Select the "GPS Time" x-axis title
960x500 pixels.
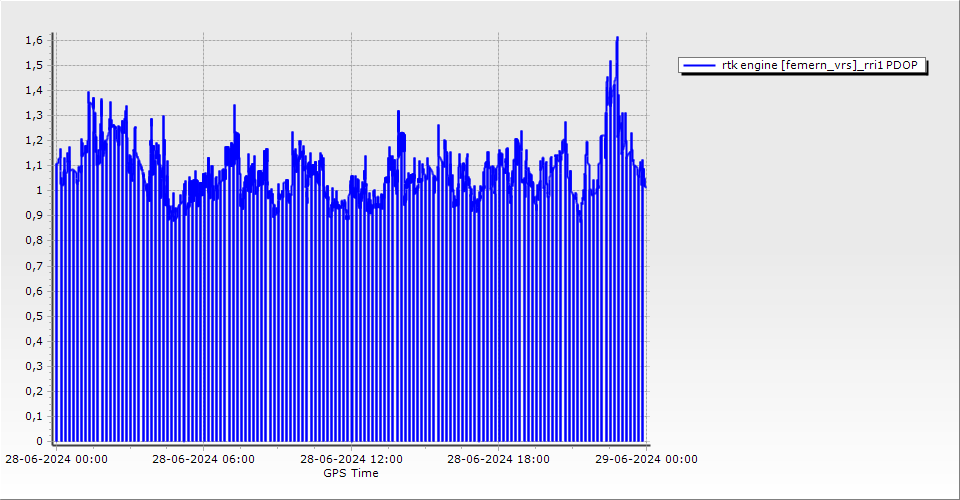(x=350, y=473)
